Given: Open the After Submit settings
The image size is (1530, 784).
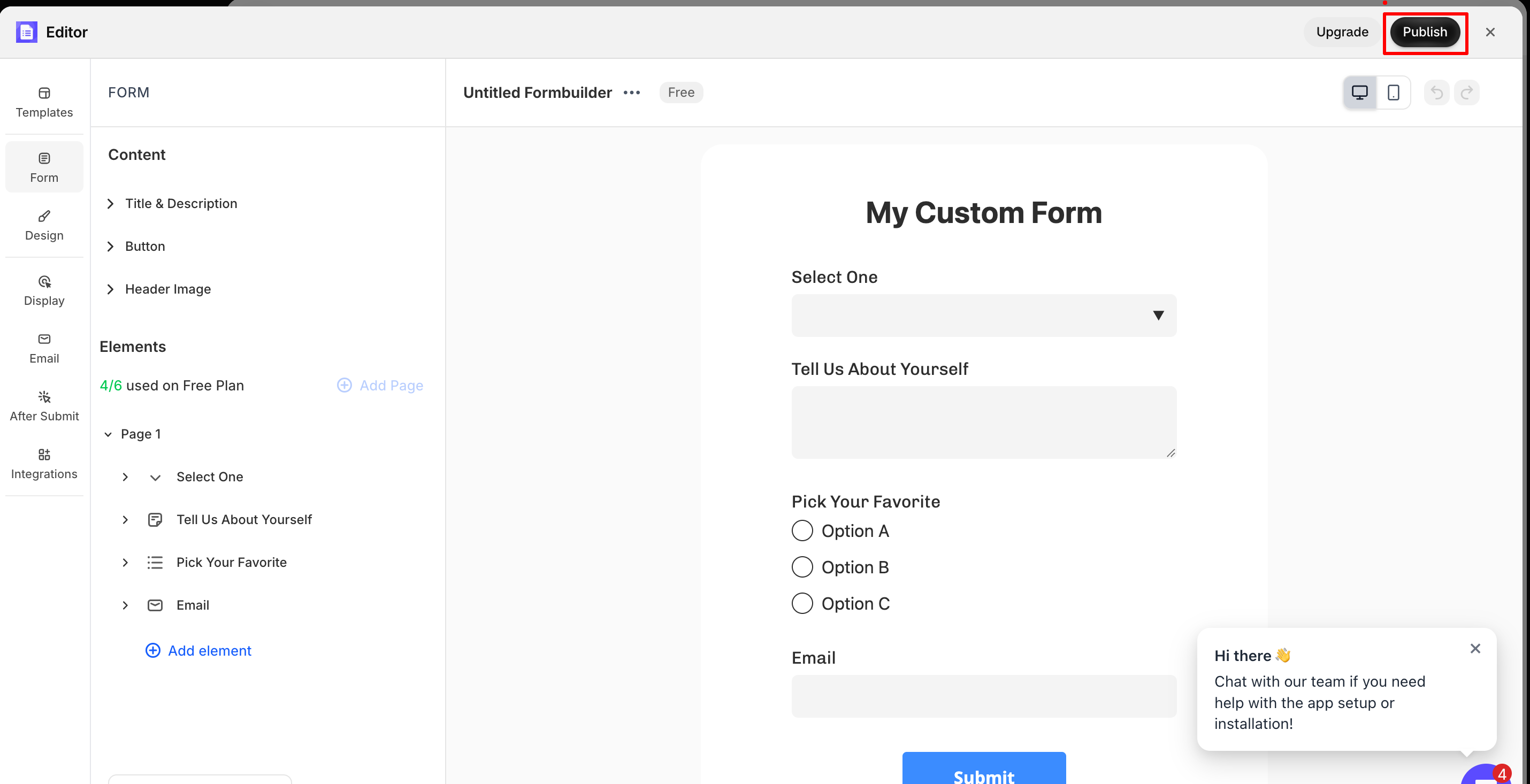Looking at the screenshot, I should pyautogui.click(x=44, y=406).
